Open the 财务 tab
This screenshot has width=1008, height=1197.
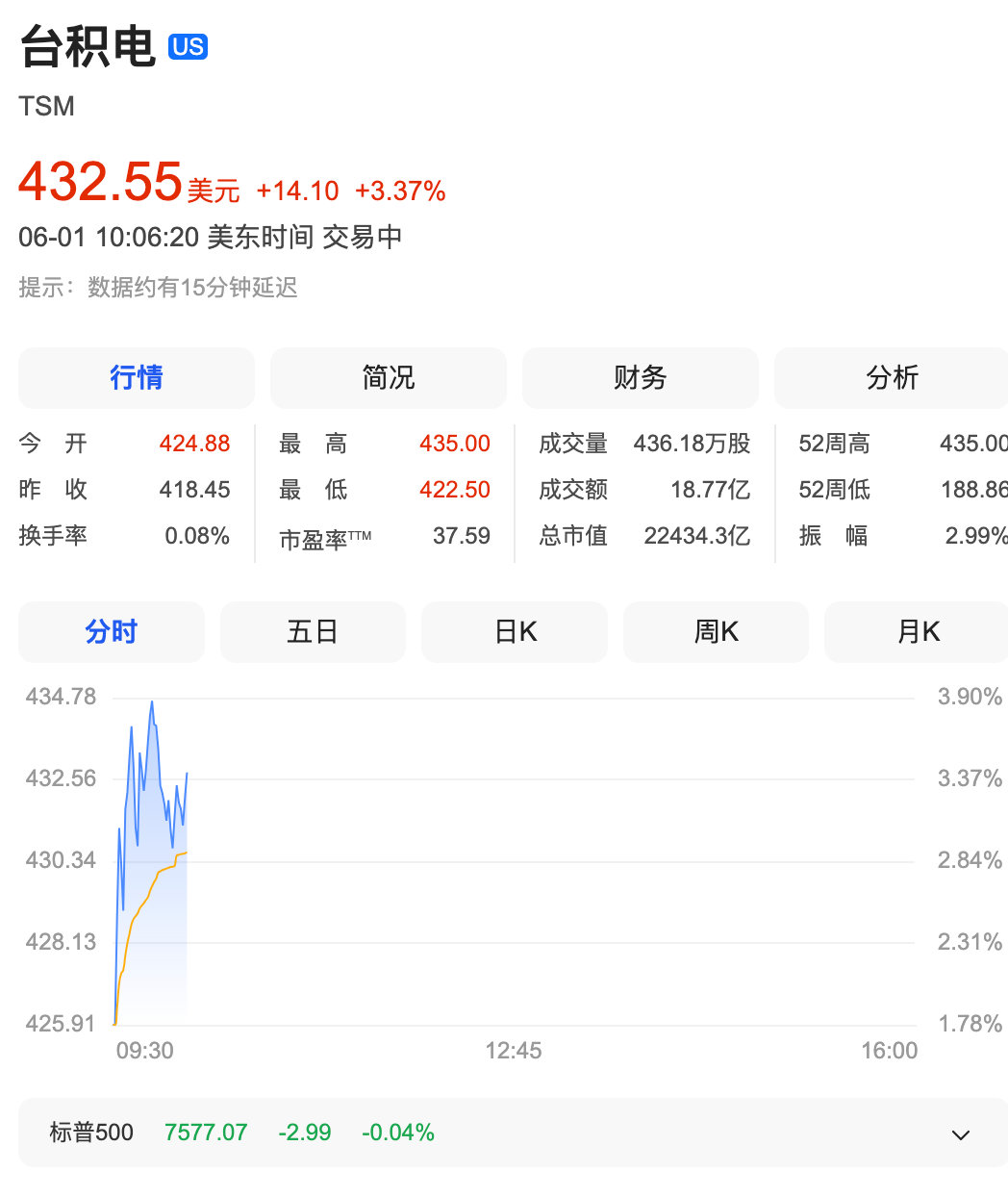pos(641,377)
